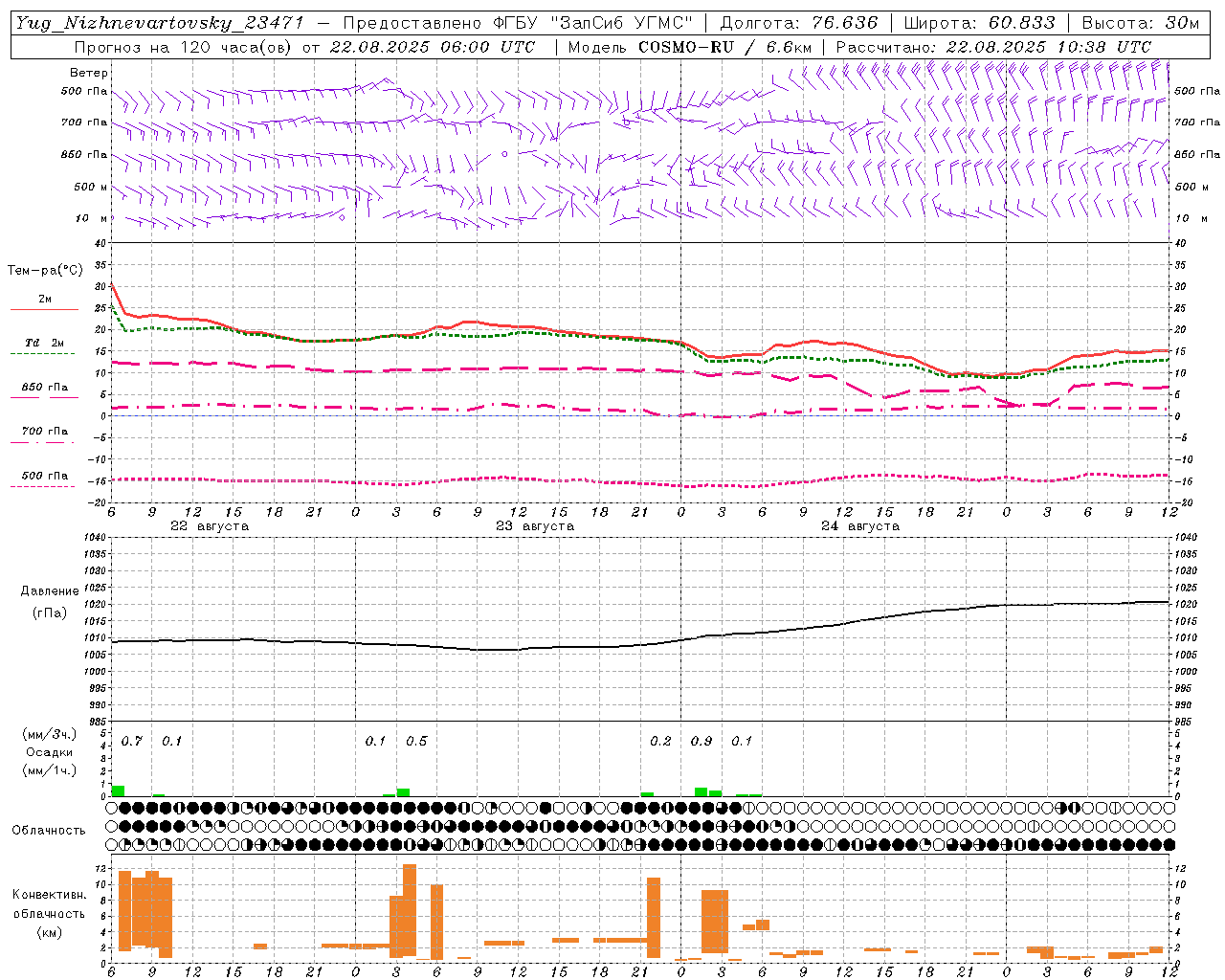Click the date label 22 августа
This screenshot has height=980, width=1225.
pos(210,526)
